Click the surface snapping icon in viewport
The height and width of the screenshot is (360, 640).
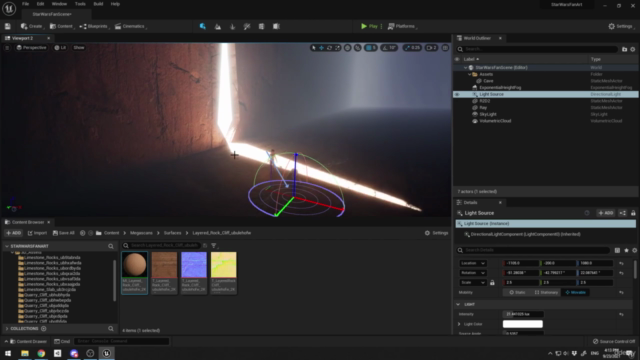358,48
